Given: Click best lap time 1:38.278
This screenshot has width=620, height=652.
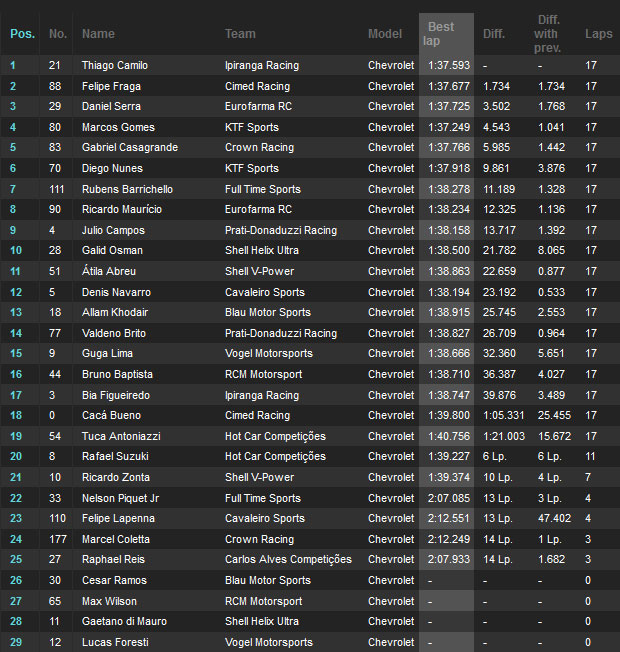Looking at the screenshot, I should [x=449, y=189].
